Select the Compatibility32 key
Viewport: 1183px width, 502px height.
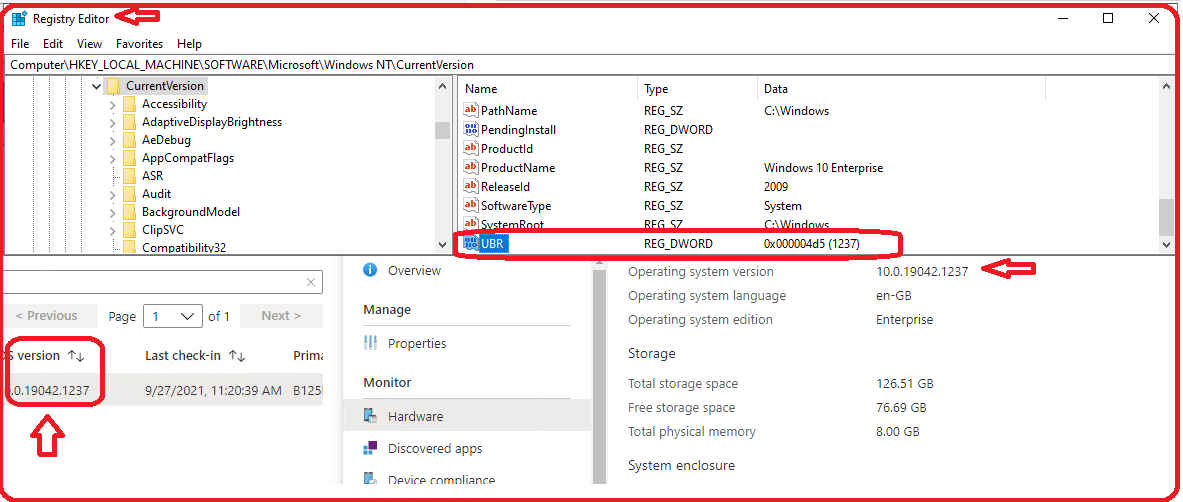(183, 247)
